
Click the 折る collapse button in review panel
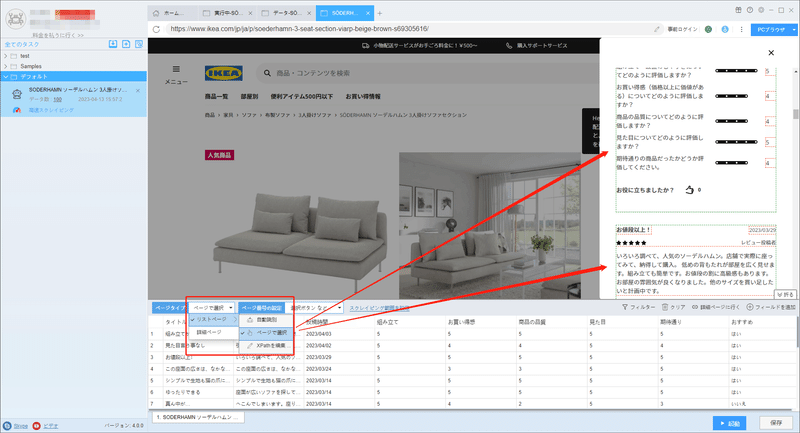785,294
